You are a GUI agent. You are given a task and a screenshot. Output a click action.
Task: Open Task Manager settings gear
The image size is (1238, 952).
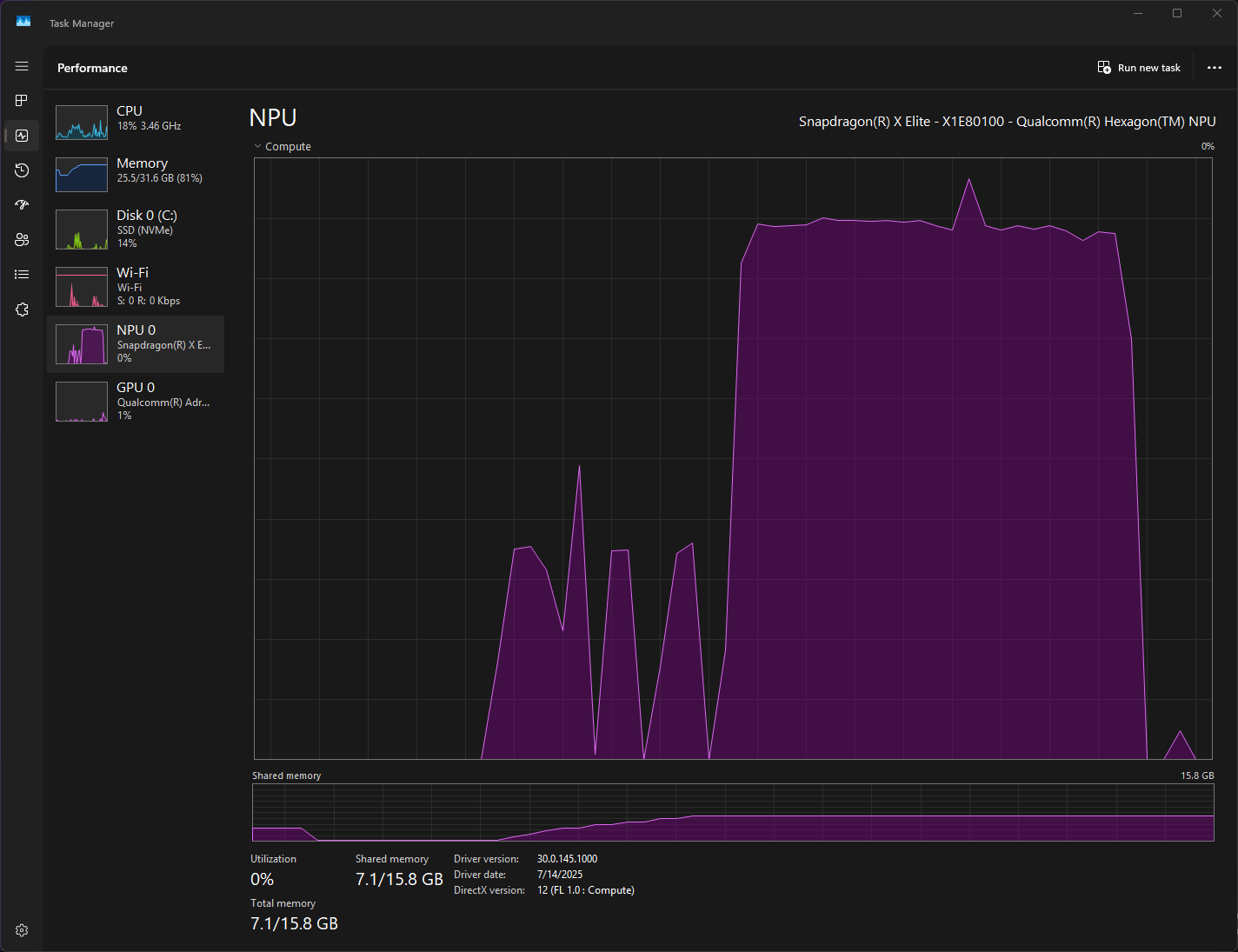(21, 929)
